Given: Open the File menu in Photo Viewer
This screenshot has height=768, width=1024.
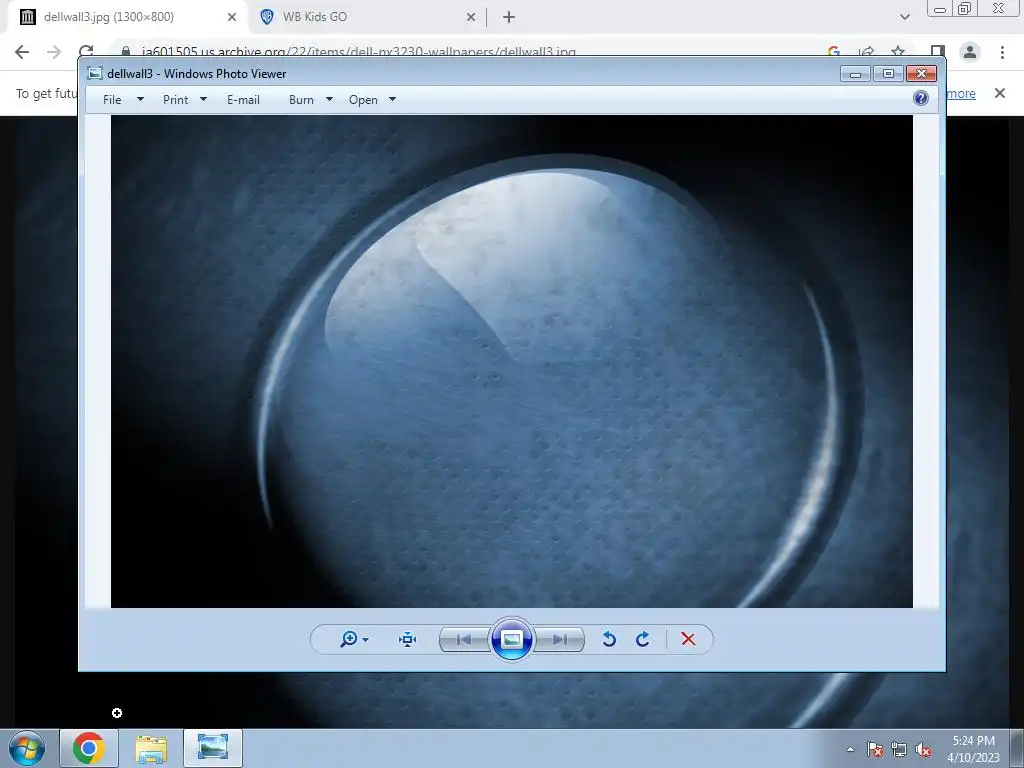Looking at the screenshot, I should pos(112,100).
